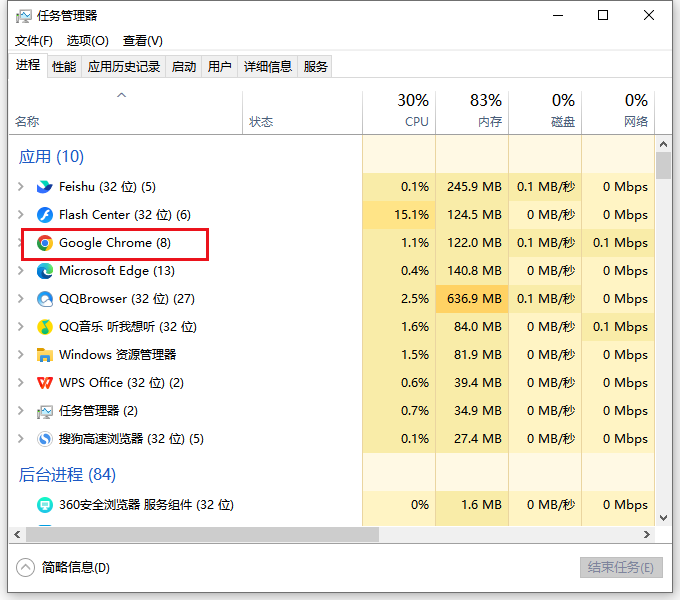Select the Microsoft Edge (13) row
This screenshot has height=600, width=680.
(x=331, y=271)
